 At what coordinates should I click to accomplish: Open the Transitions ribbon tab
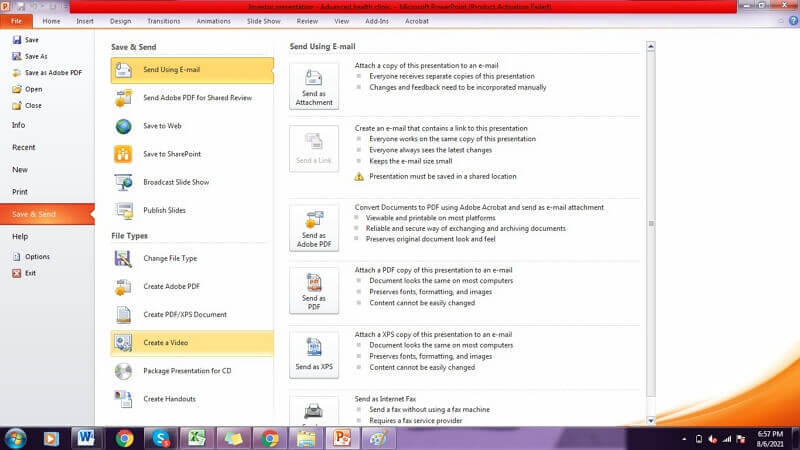(x=164, y=21)
